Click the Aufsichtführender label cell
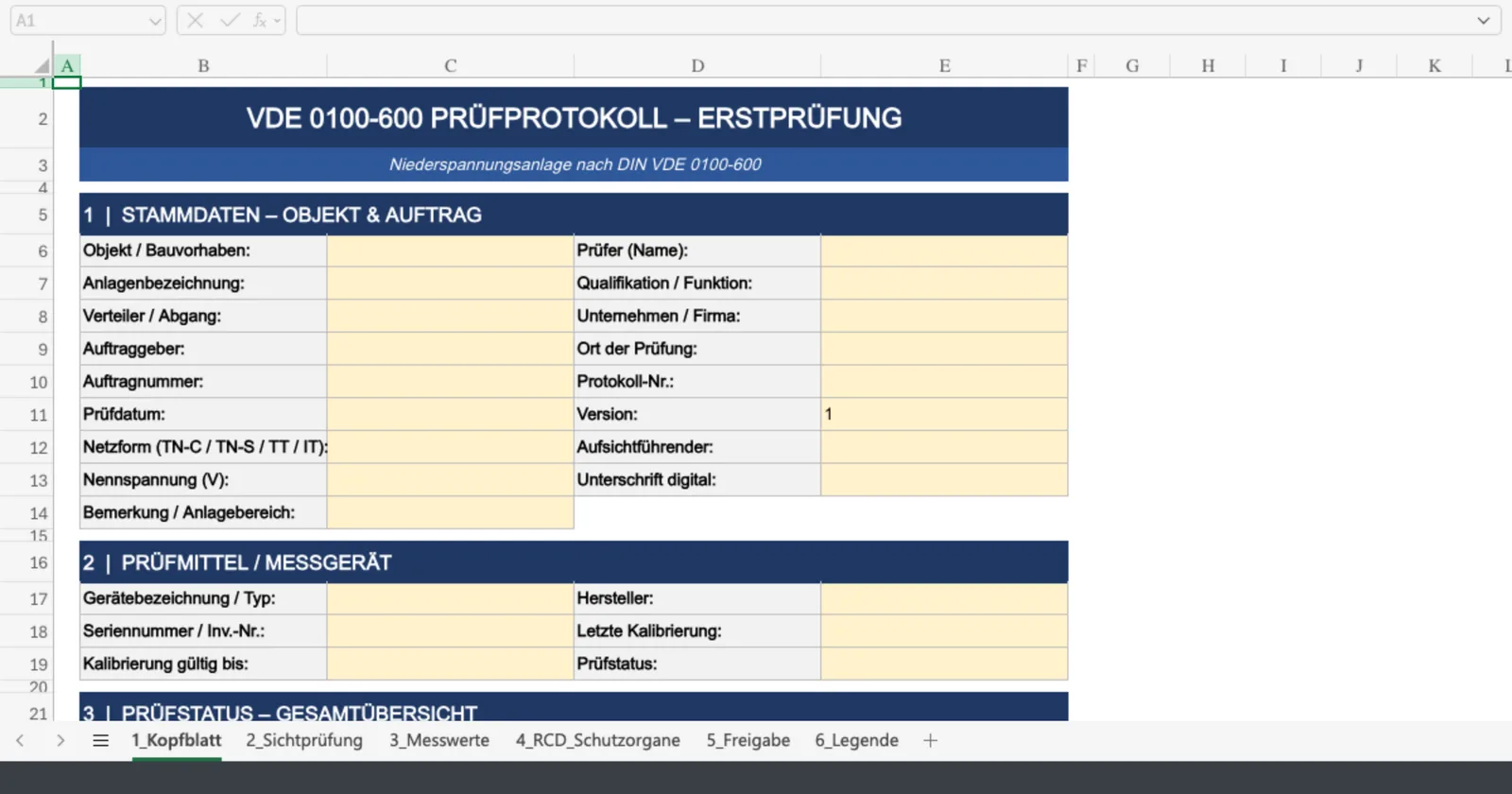Viewport: 1512px width, 794px height. coord(697,447)
